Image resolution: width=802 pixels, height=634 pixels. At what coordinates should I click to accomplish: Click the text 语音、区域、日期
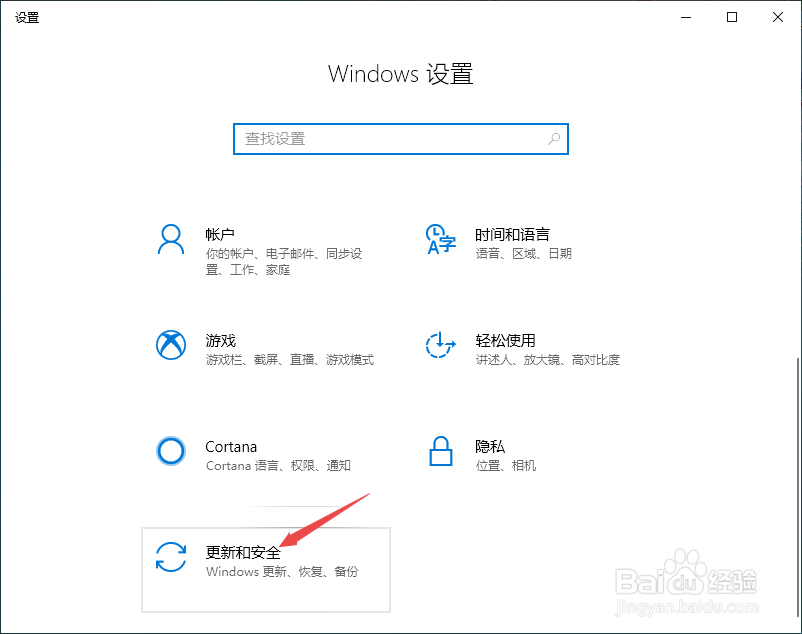pos(524,254)
